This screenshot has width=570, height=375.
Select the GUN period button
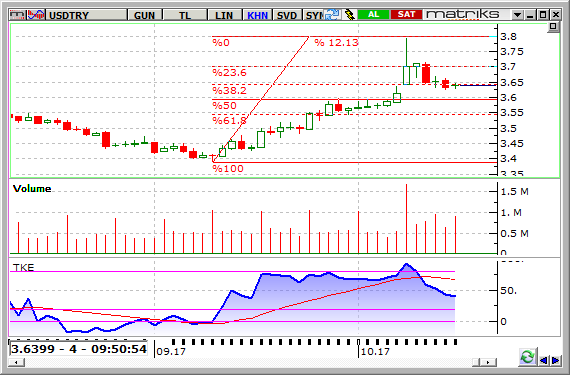[x=145, y=15]
